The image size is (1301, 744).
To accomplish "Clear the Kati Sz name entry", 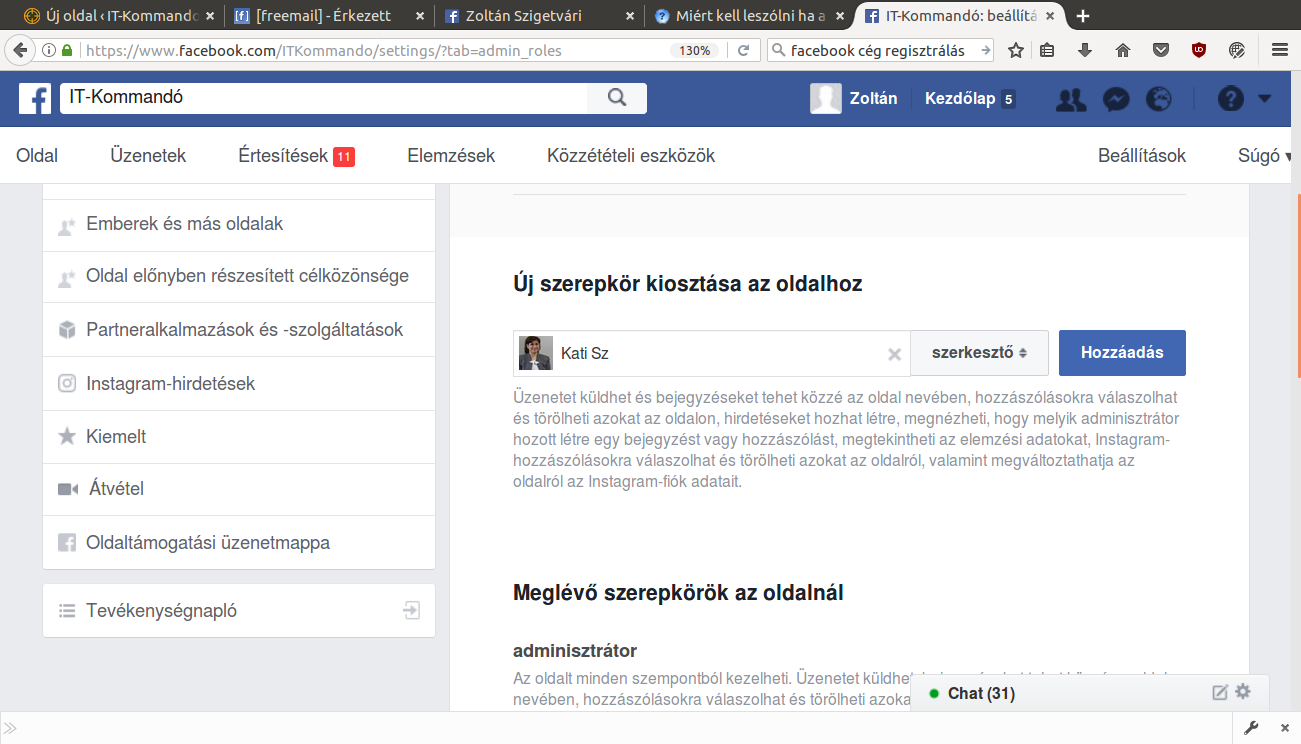I will coord(895,354).
